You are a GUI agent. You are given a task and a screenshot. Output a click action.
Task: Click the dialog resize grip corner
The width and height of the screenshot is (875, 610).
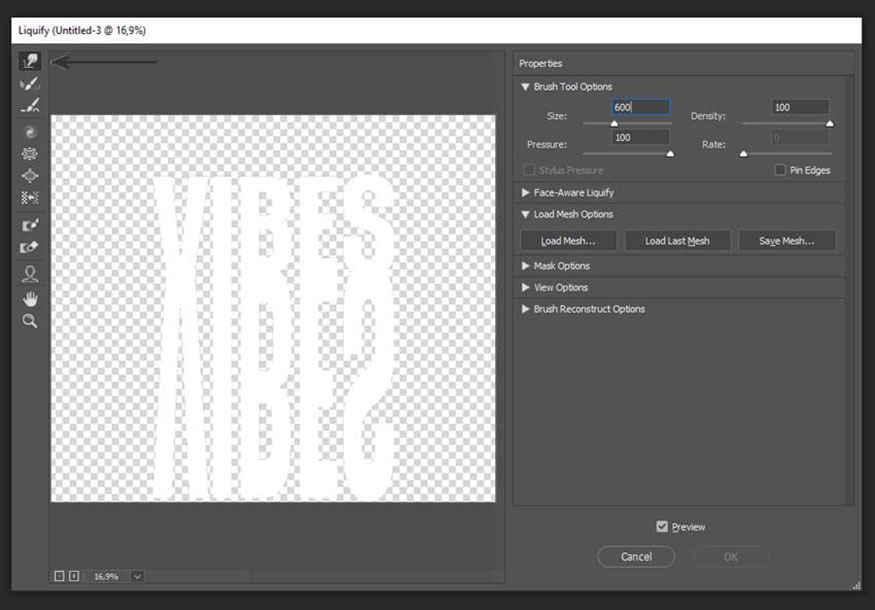[857, 585]
